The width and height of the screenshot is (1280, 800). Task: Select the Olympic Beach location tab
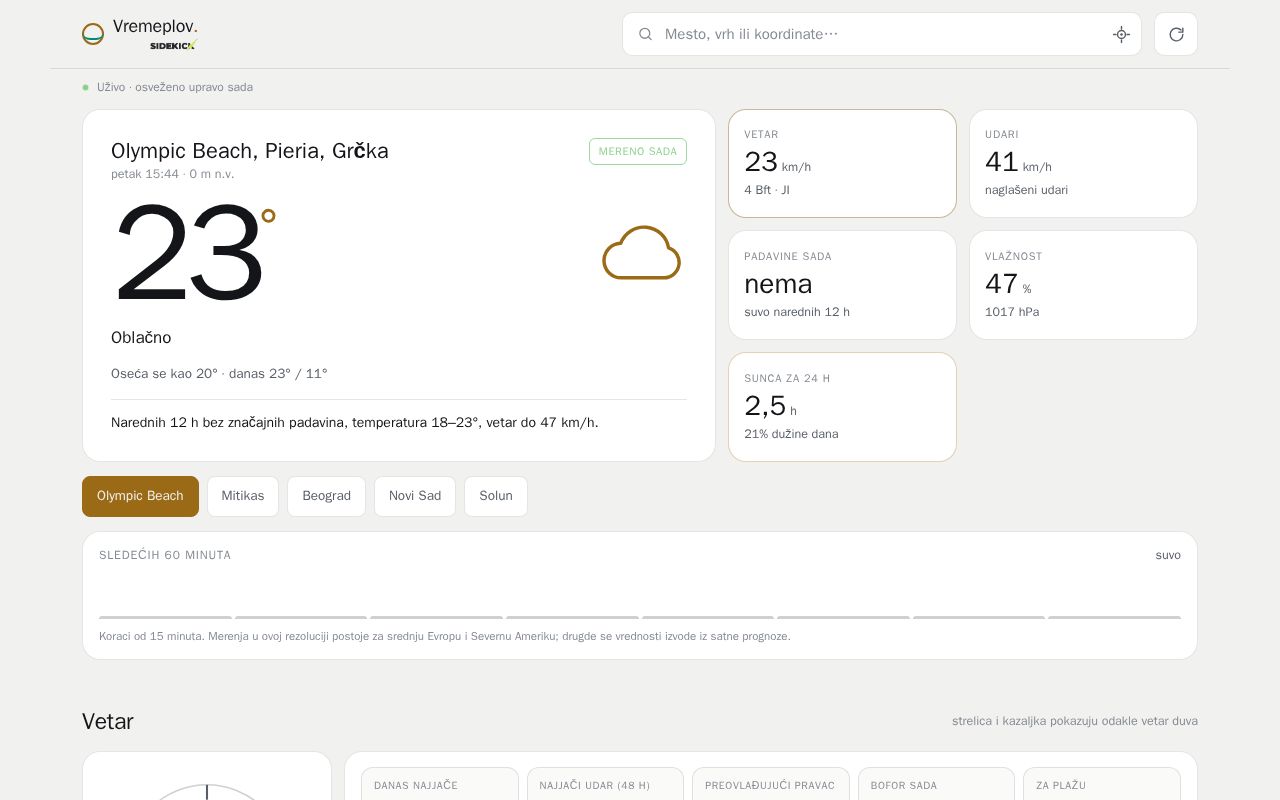[x=140, y=496]
